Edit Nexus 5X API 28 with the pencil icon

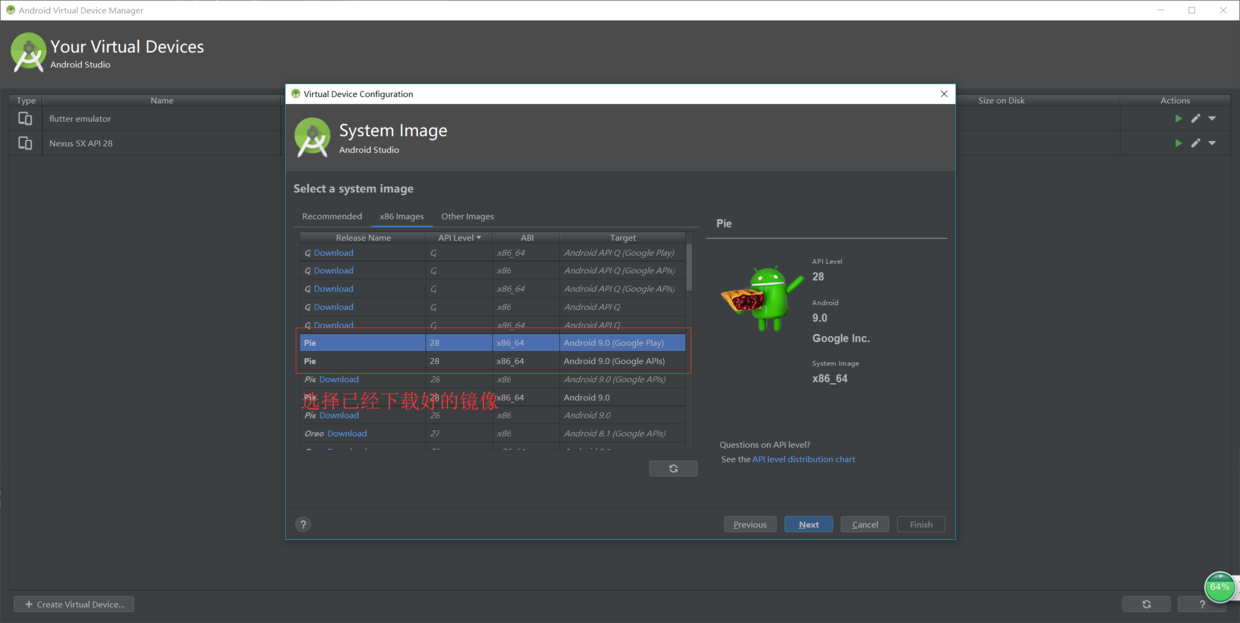[x=1195, y=143]
